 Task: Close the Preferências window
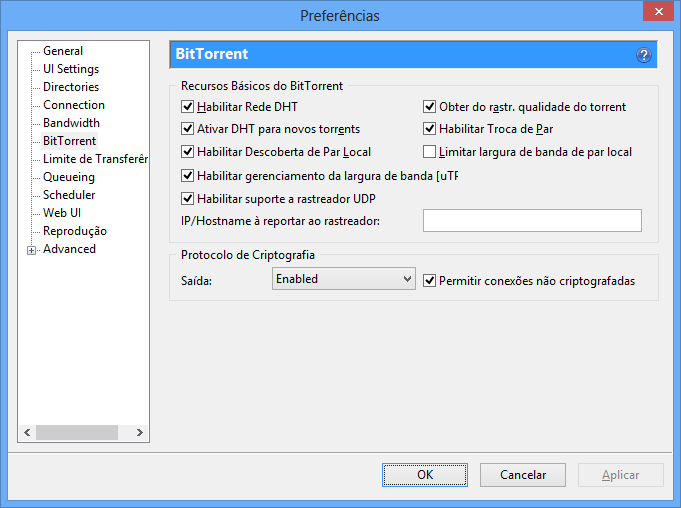click(x=658, y=11)
